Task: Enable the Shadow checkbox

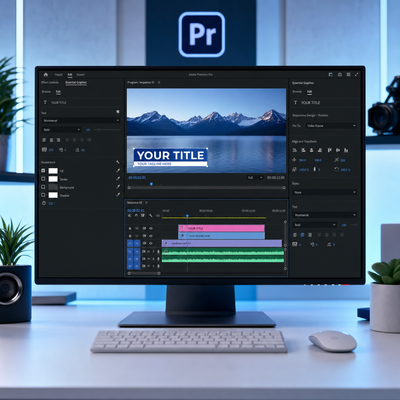Action: click(43, 195)
